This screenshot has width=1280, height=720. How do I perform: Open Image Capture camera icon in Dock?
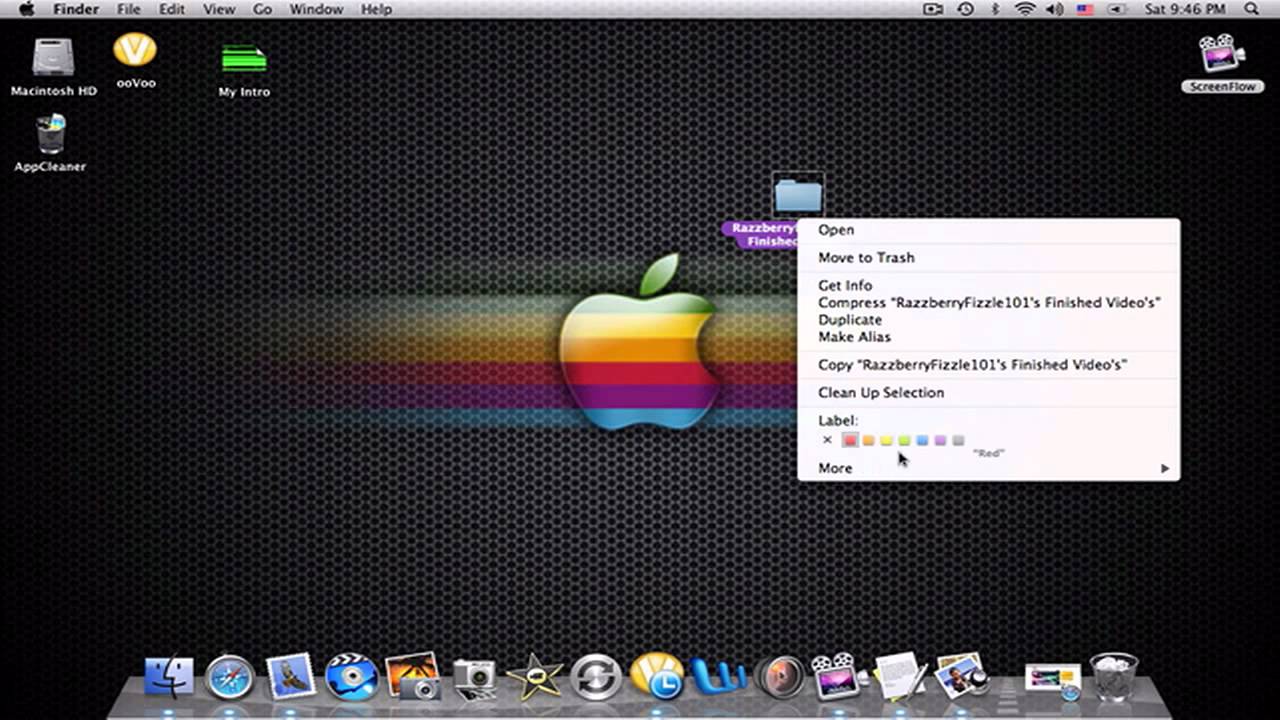coord(474,678)
